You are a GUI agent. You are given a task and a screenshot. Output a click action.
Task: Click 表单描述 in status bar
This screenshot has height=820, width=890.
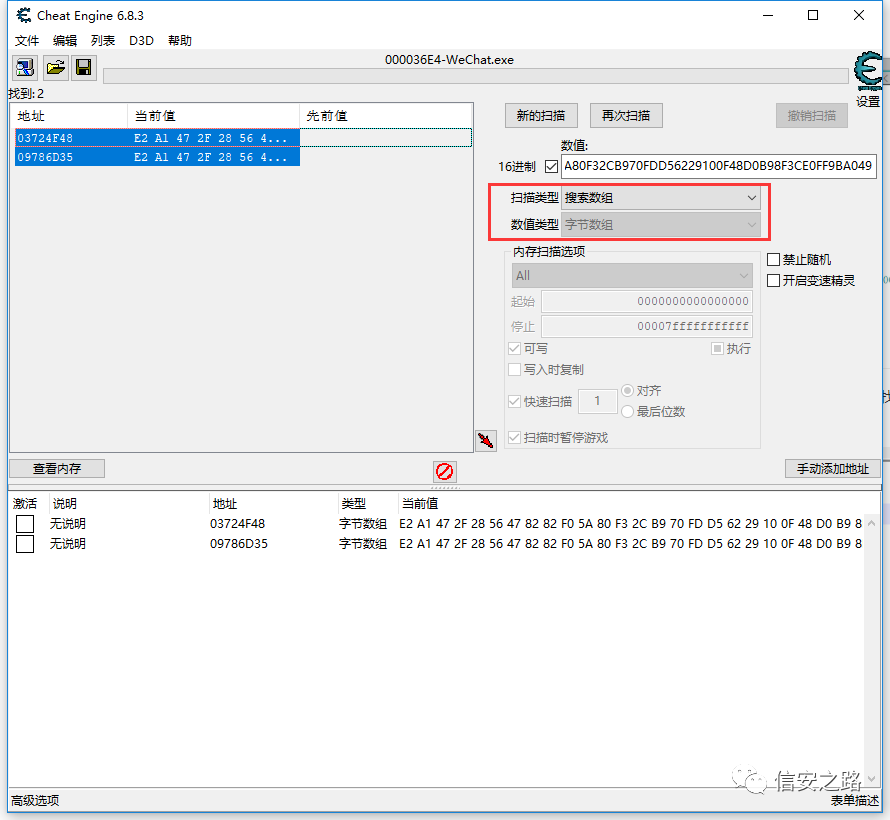pos(855,801)
